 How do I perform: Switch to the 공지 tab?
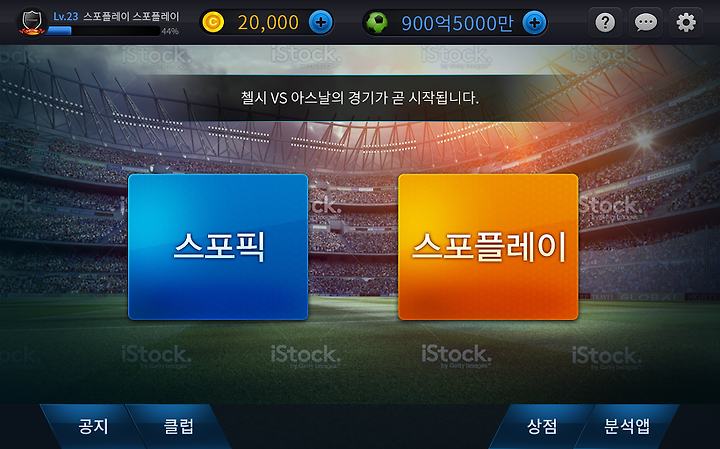(93, 427)
